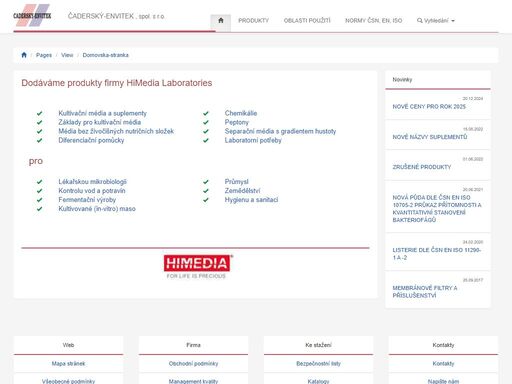Open news NOVÁ PŮDA DLE ČSN EN ISO 10705-2
Viewport: 512px width, 384px height.
pos(437,209)
